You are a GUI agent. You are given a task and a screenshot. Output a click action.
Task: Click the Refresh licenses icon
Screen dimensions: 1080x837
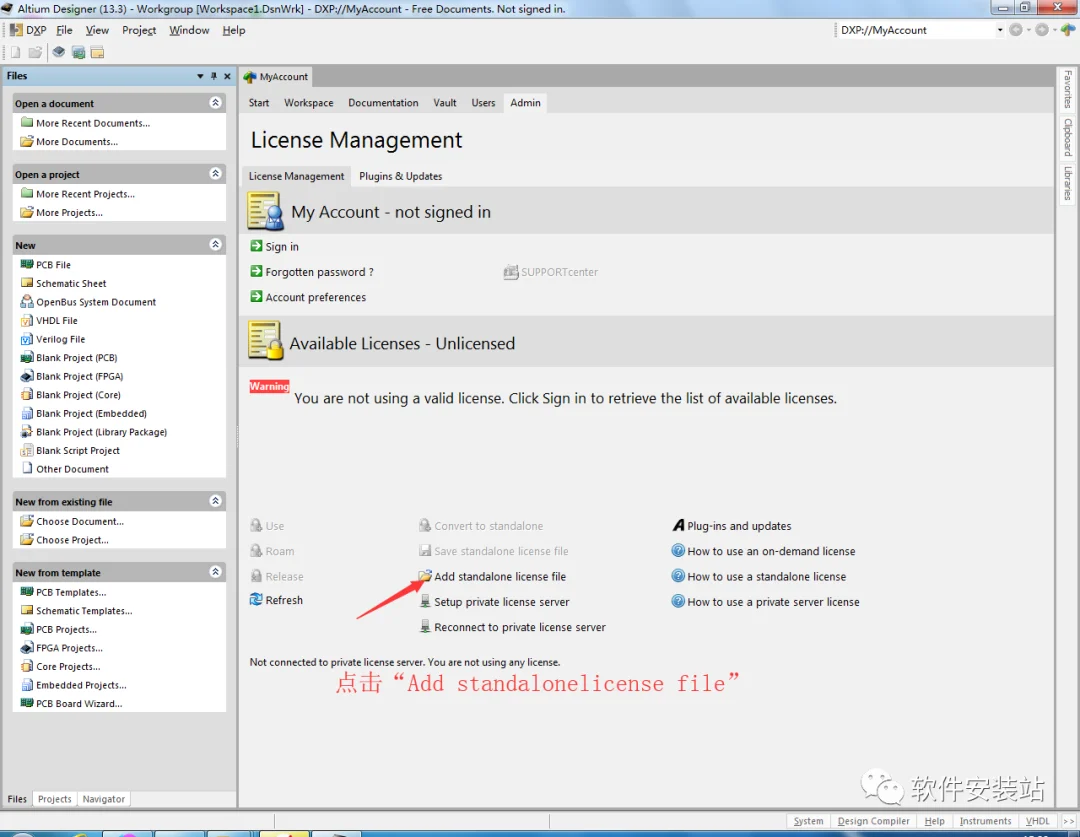256,599
